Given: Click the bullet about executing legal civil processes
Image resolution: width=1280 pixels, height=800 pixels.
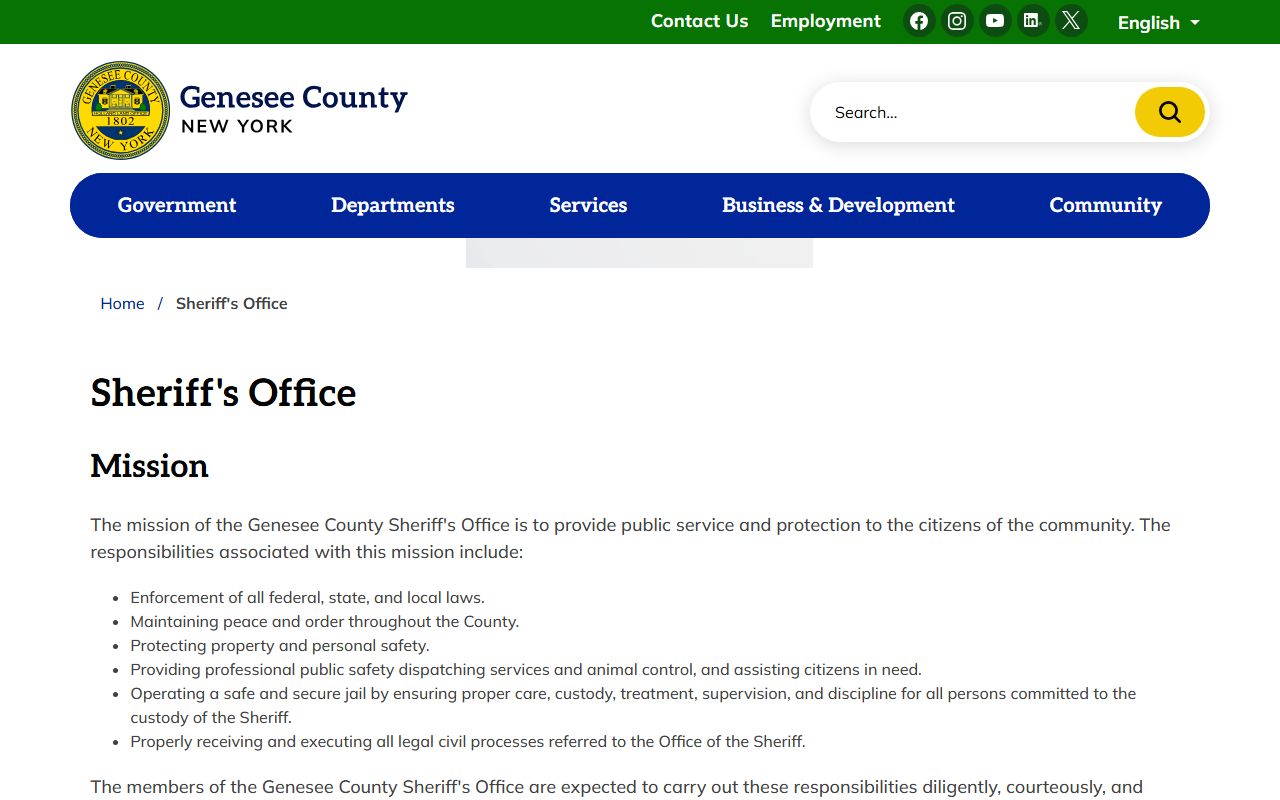Looking at the screenshot, I should (467, 741).
